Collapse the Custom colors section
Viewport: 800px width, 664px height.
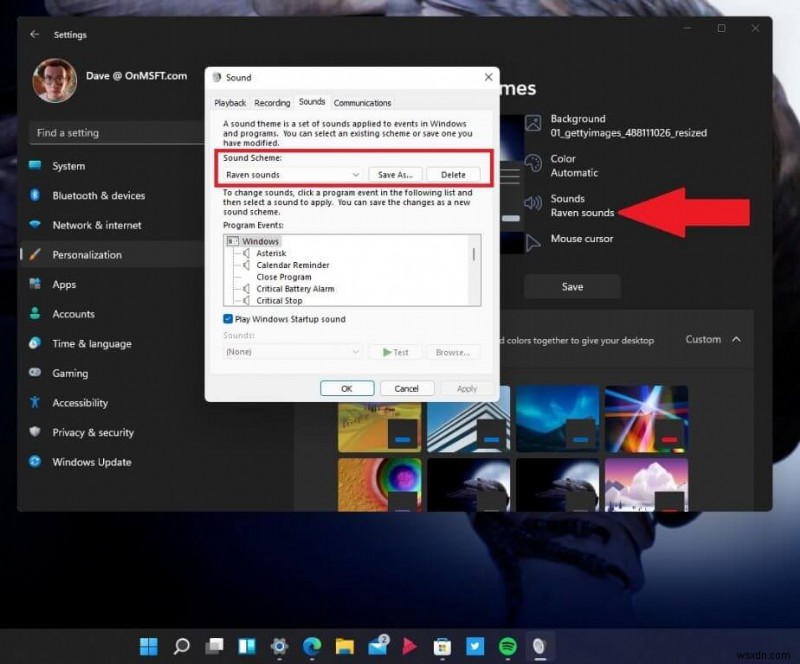click(737, 339)
